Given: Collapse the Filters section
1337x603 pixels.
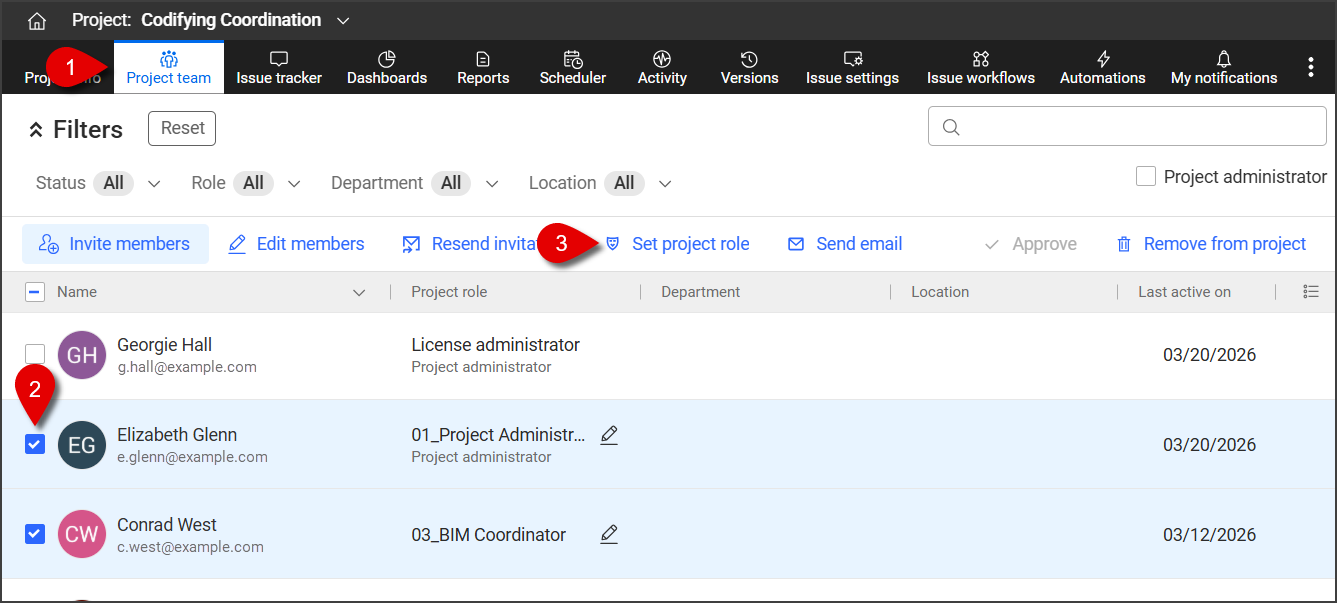Looking at the screenshot, I should pos(36,130).
